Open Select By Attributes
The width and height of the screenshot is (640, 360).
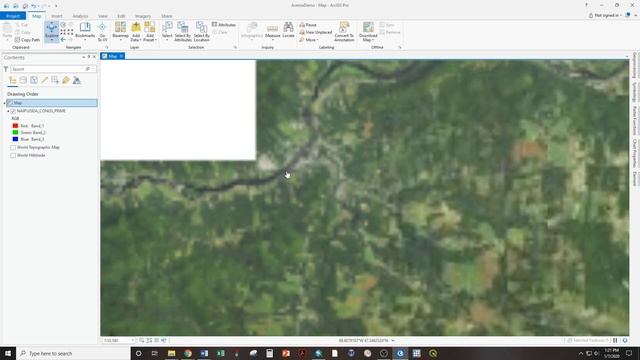pos(183,31)
